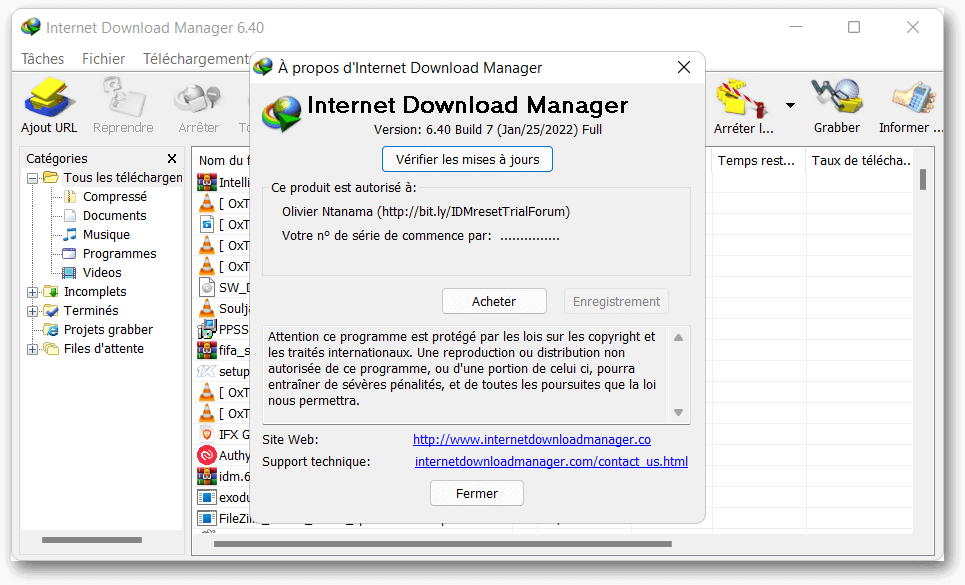Select the Documents category
This screenshot has width=965, height=585.
[114, 215]
